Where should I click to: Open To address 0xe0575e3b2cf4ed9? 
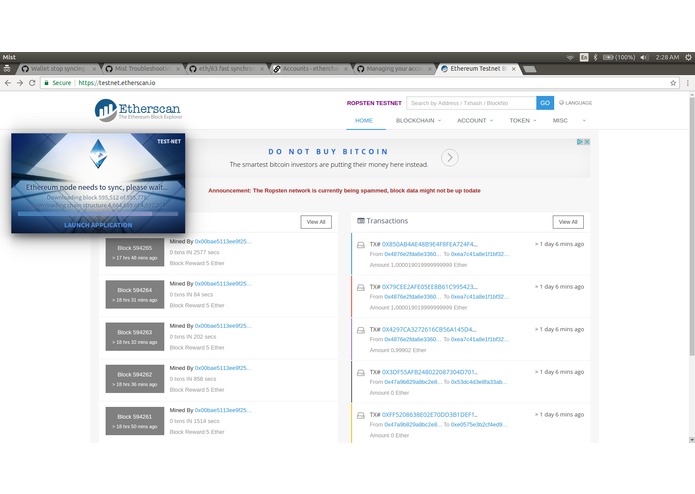tap(479, 424)
